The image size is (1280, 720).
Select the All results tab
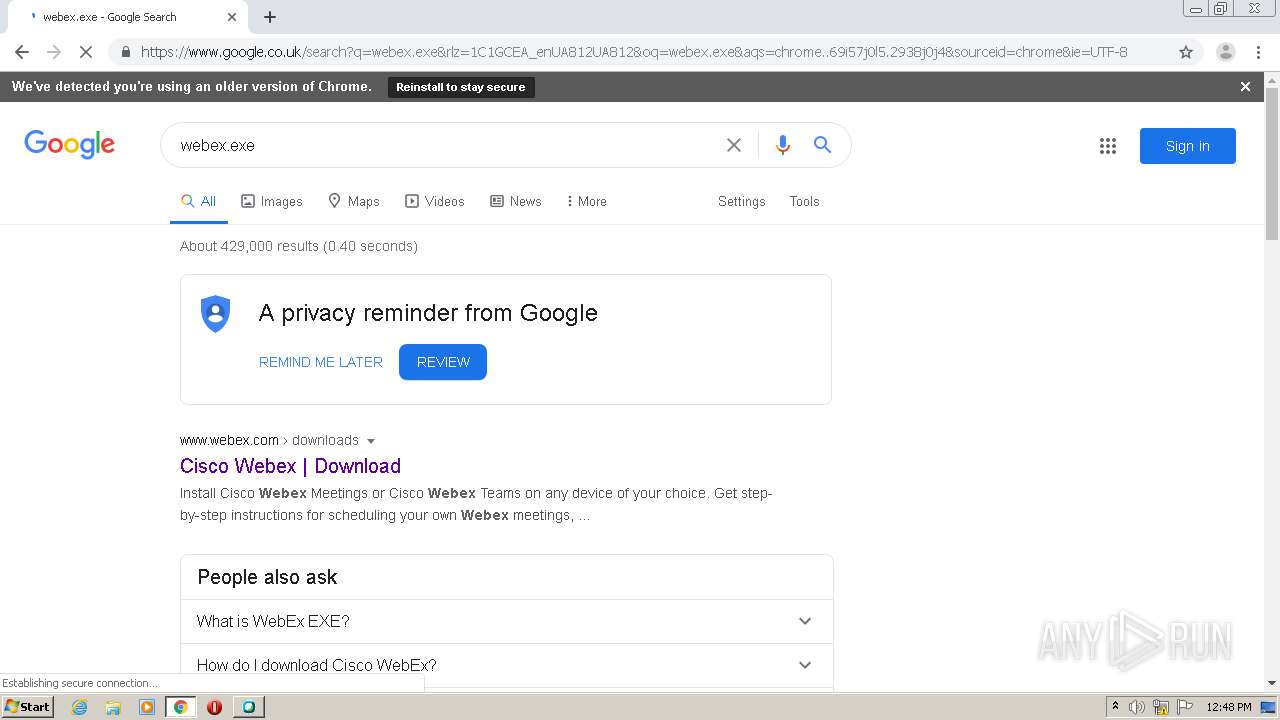click(x=198, y=201)
